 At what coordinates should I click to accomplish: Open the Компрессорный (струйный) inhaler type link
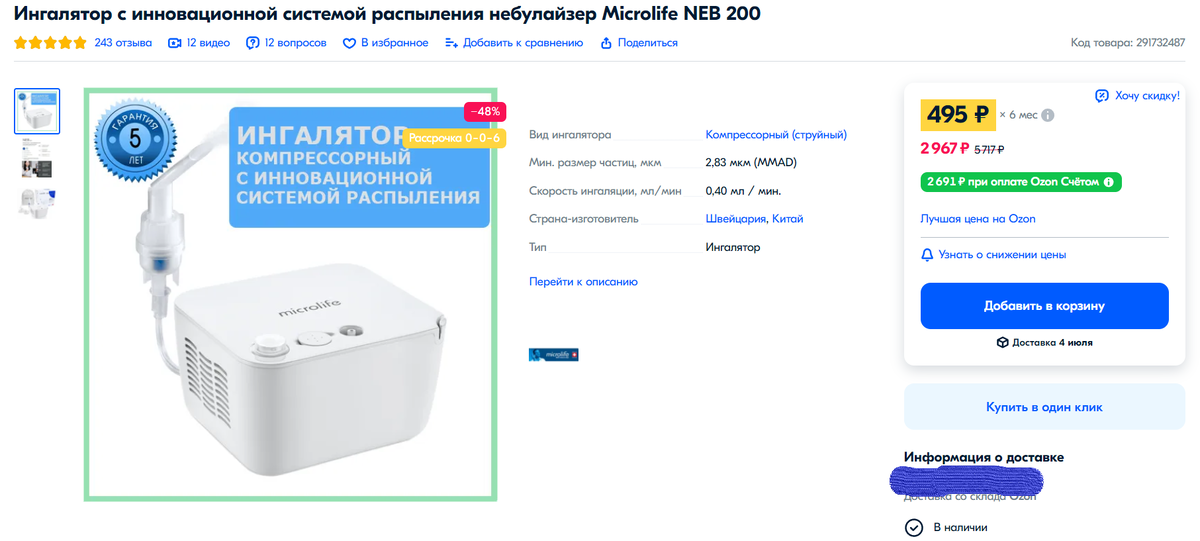coord(776,135)
